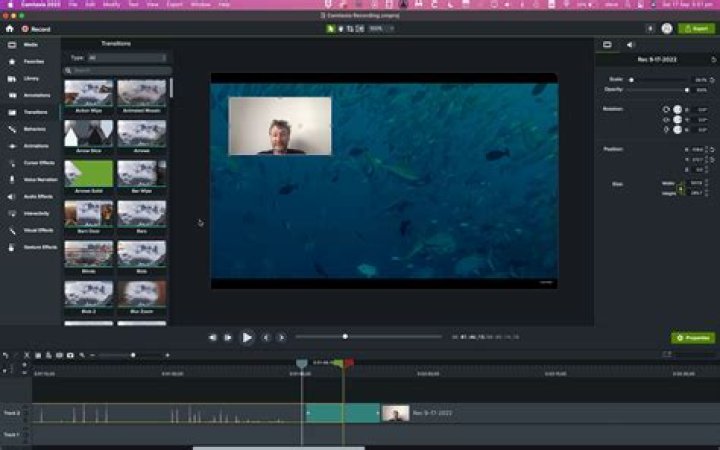Click the Cut scissors timeline icon

(27, 355)
